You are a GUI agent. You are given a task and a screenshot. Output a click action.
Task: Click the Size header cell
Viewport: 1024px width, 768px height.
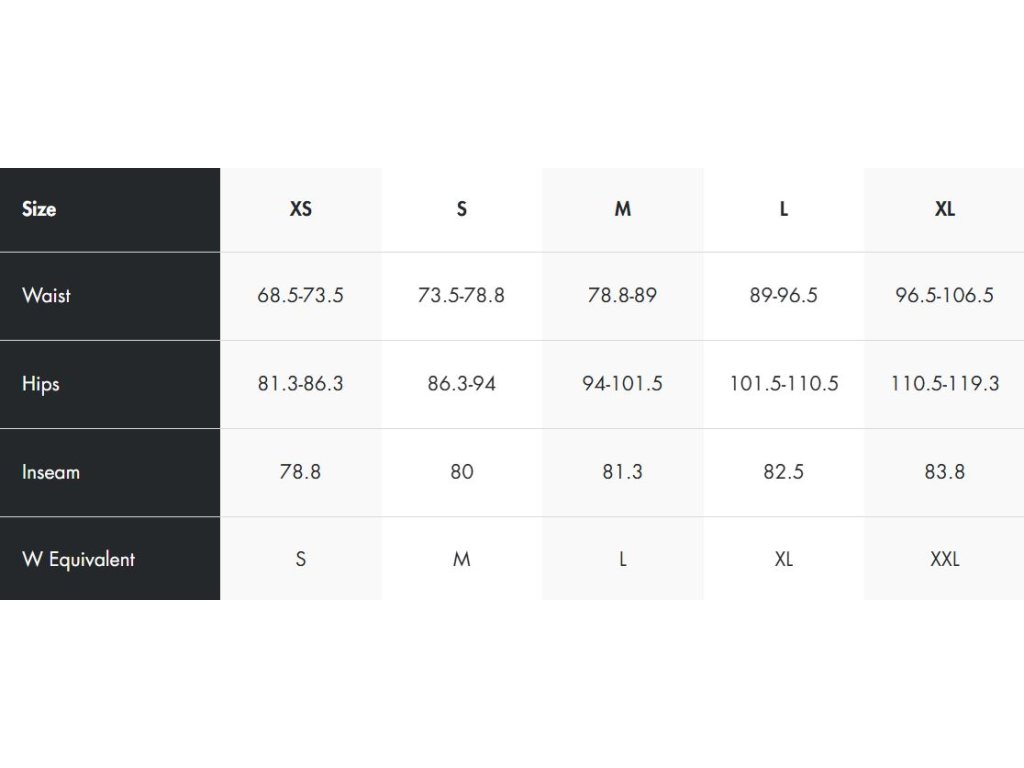click(x=39, y=209)
